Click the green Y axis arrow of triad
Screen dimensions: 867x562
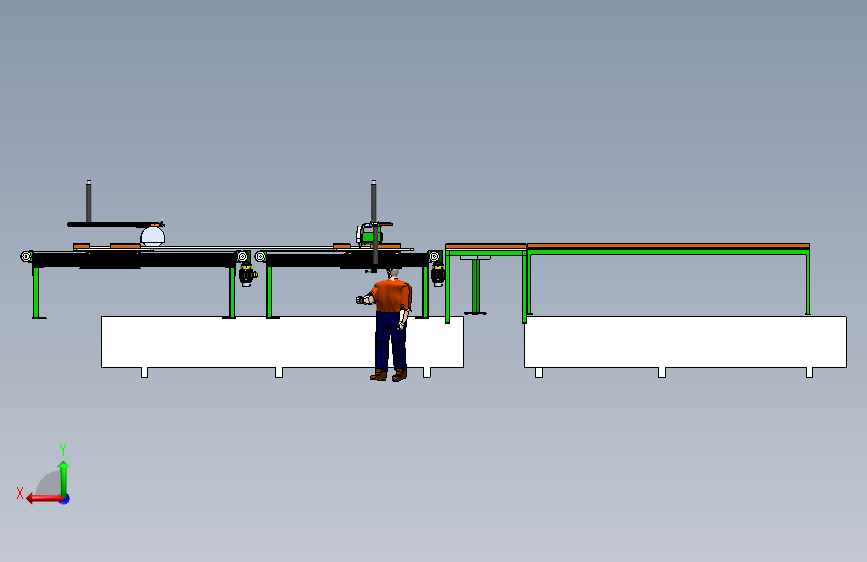coord(64,479)
